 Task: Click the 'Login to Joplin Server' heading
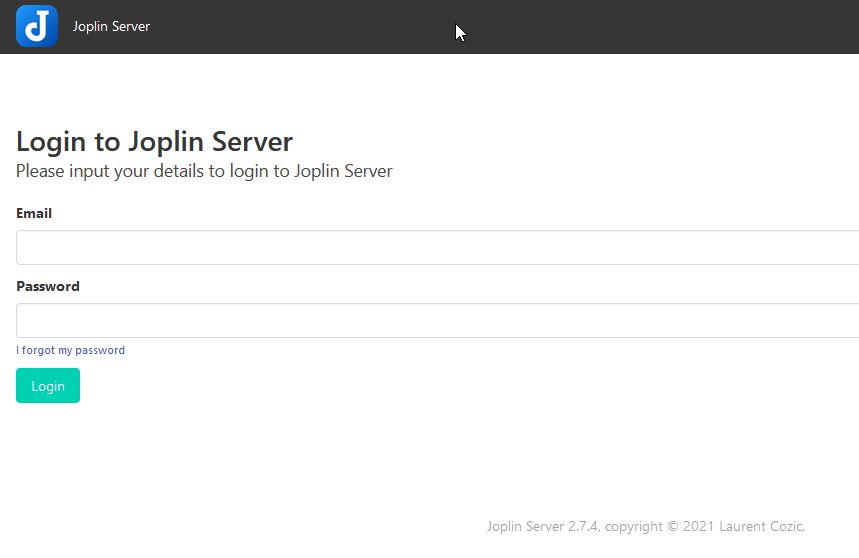point(154,141)
